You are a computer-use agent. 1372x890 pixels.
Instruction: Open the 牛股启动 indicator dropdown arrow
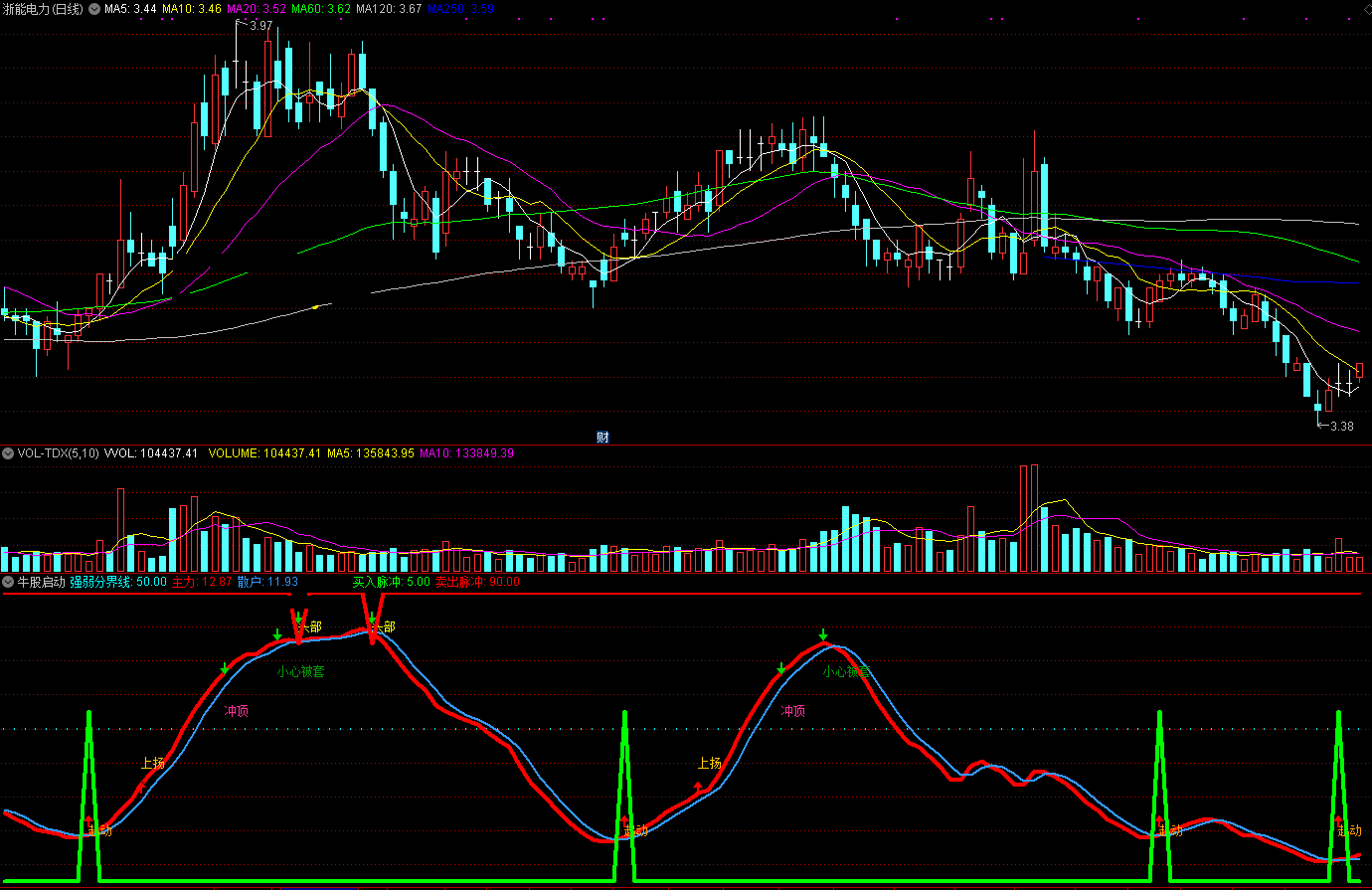tap(9, 582)
